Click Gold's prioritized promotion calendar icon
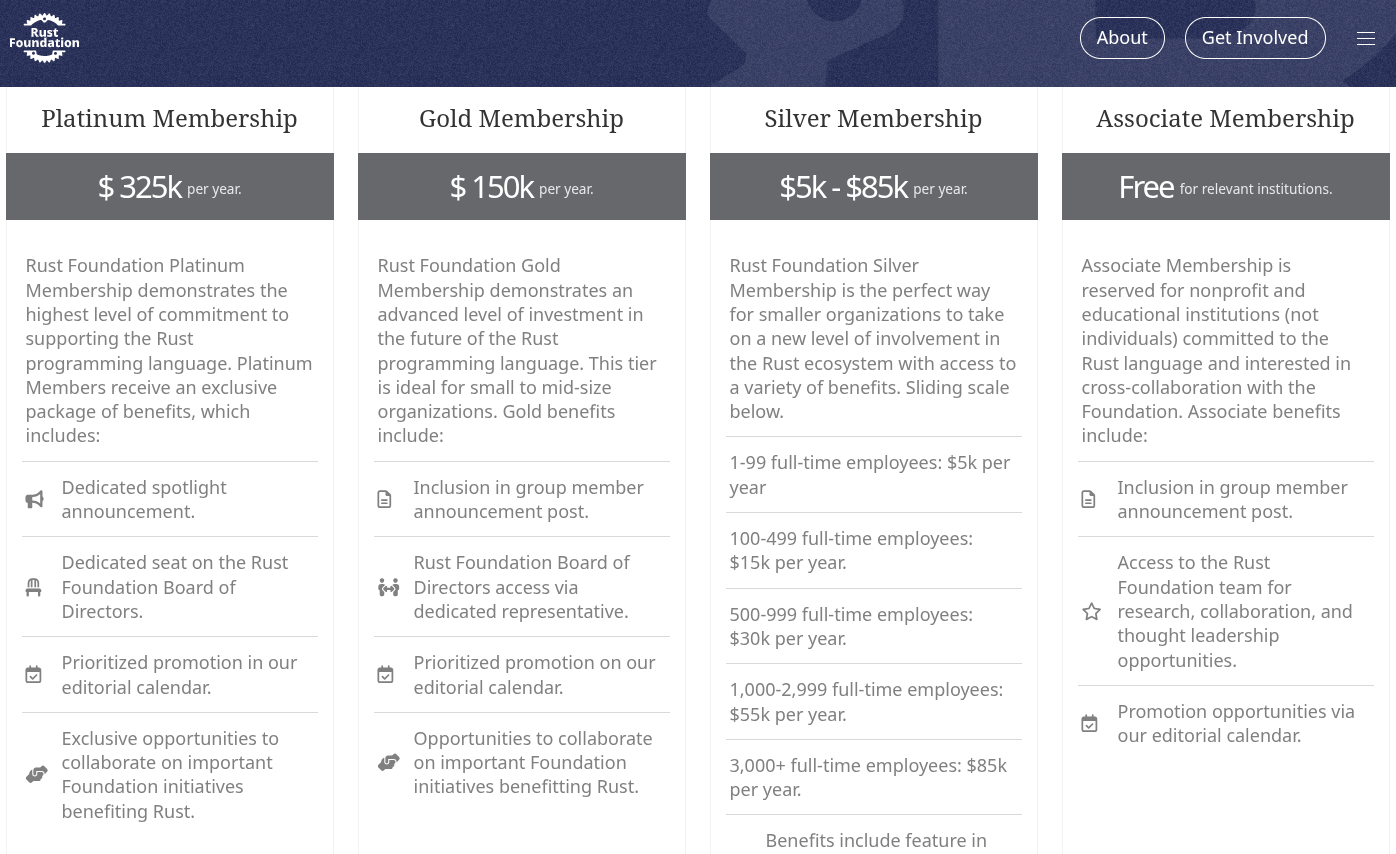1396x854 pixels. (385, 674)
